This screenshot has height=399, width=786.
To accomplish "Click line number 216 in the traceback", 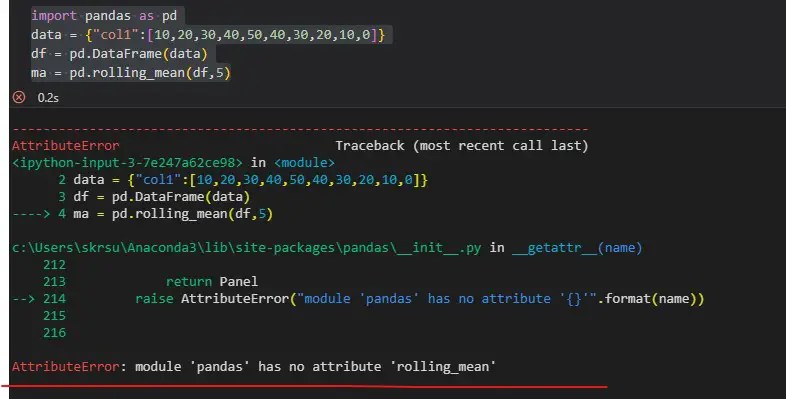I will pyautogui.click(x=54, y=333).
